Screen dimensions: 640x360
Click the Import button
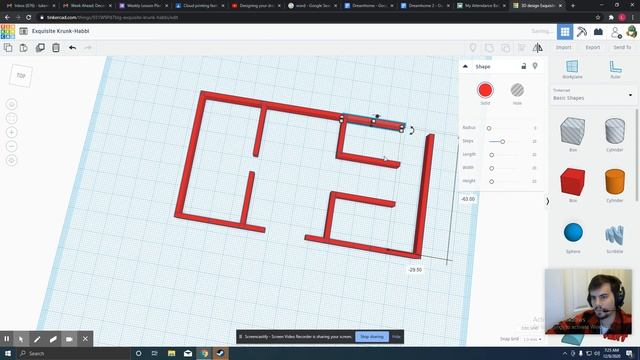pos(563,48)
